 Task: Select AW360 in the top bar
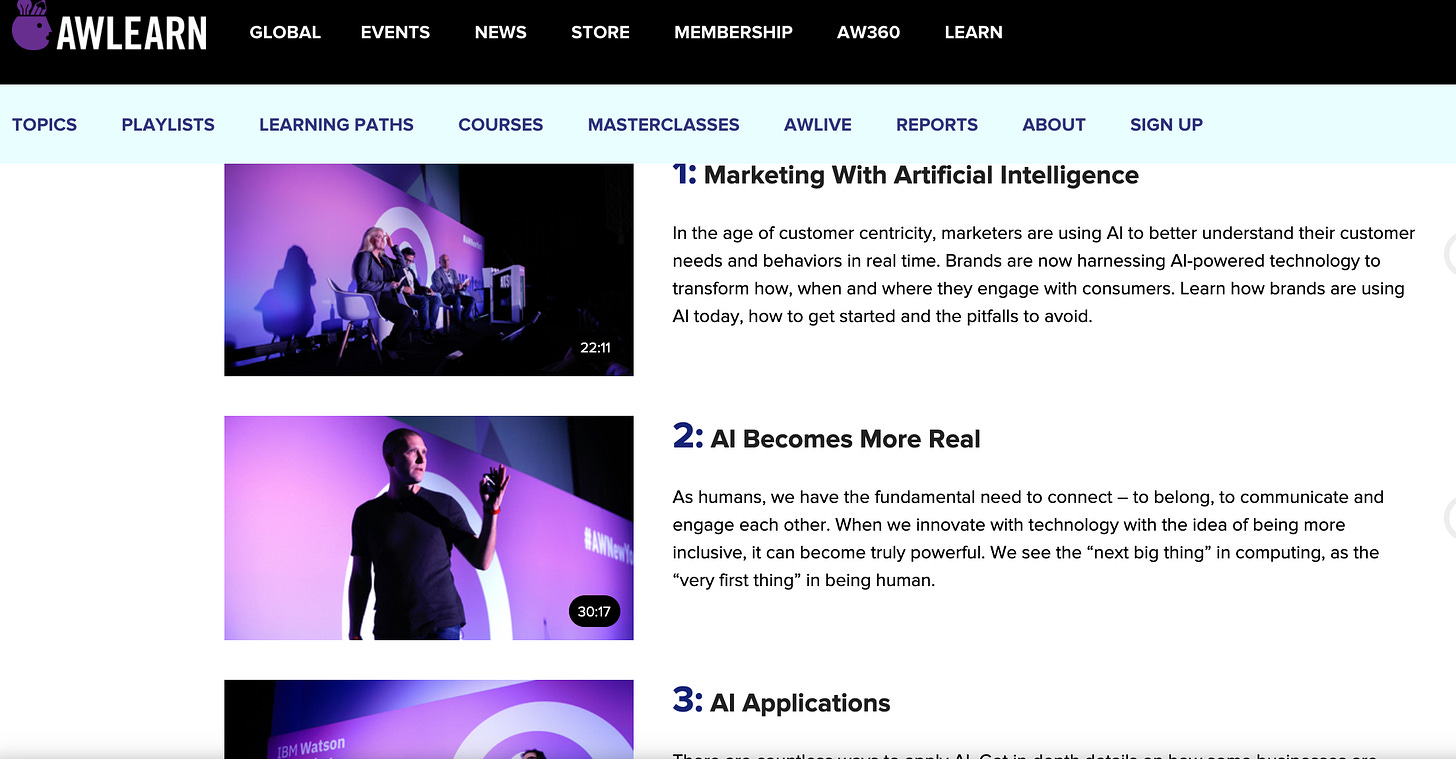pyautogui.click(x=868, y=32)
